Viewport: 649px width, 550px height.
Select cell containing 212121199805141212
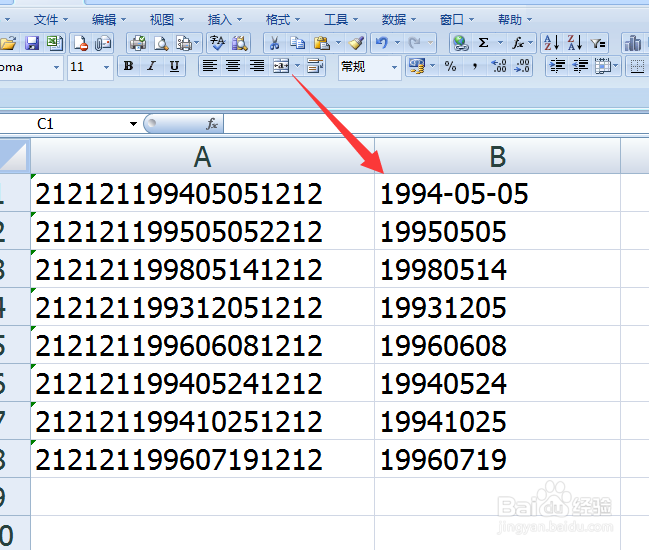click(202, 269)
